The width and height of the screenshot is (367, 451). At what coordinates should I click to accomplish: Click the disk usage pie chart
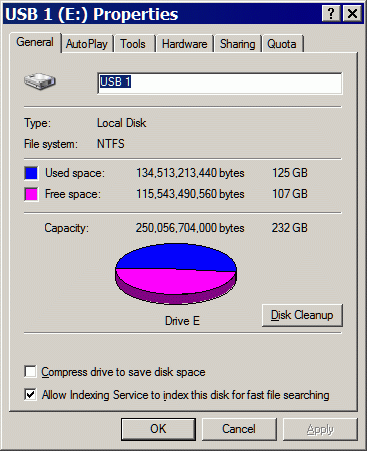click(x=176, y=273)
